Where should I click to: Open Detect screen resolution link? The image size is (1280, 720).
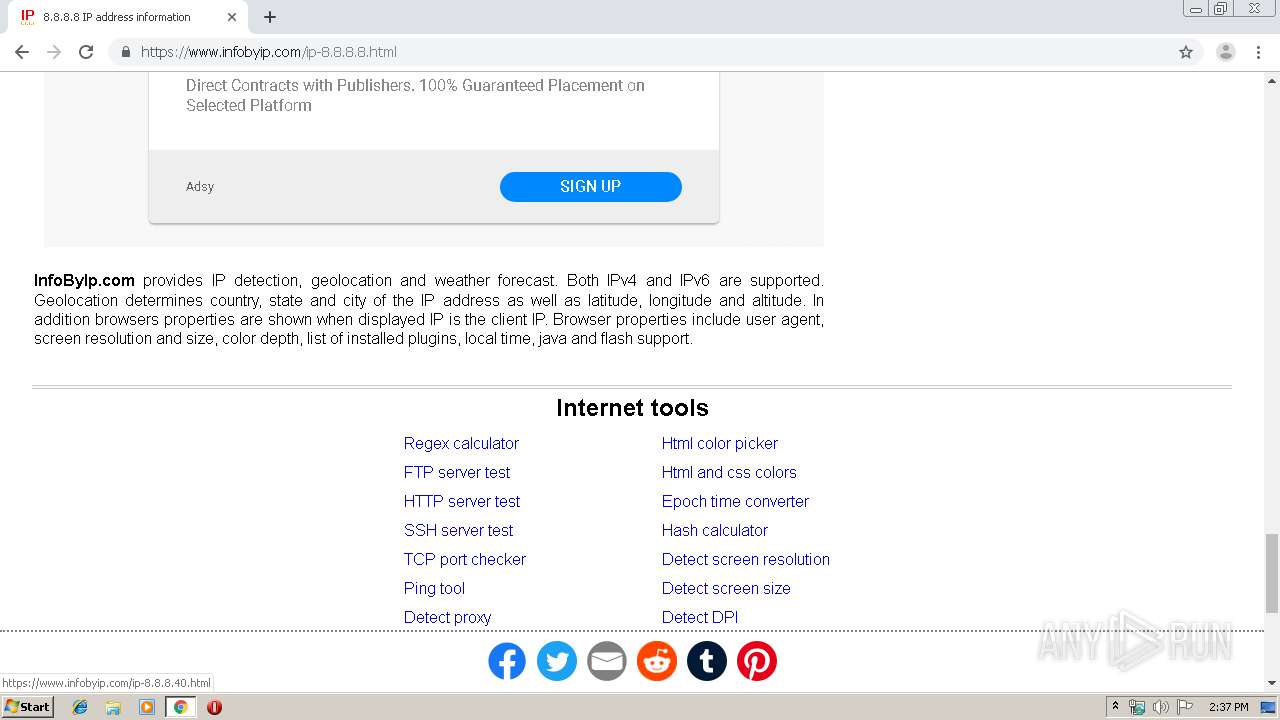[746, 559]
